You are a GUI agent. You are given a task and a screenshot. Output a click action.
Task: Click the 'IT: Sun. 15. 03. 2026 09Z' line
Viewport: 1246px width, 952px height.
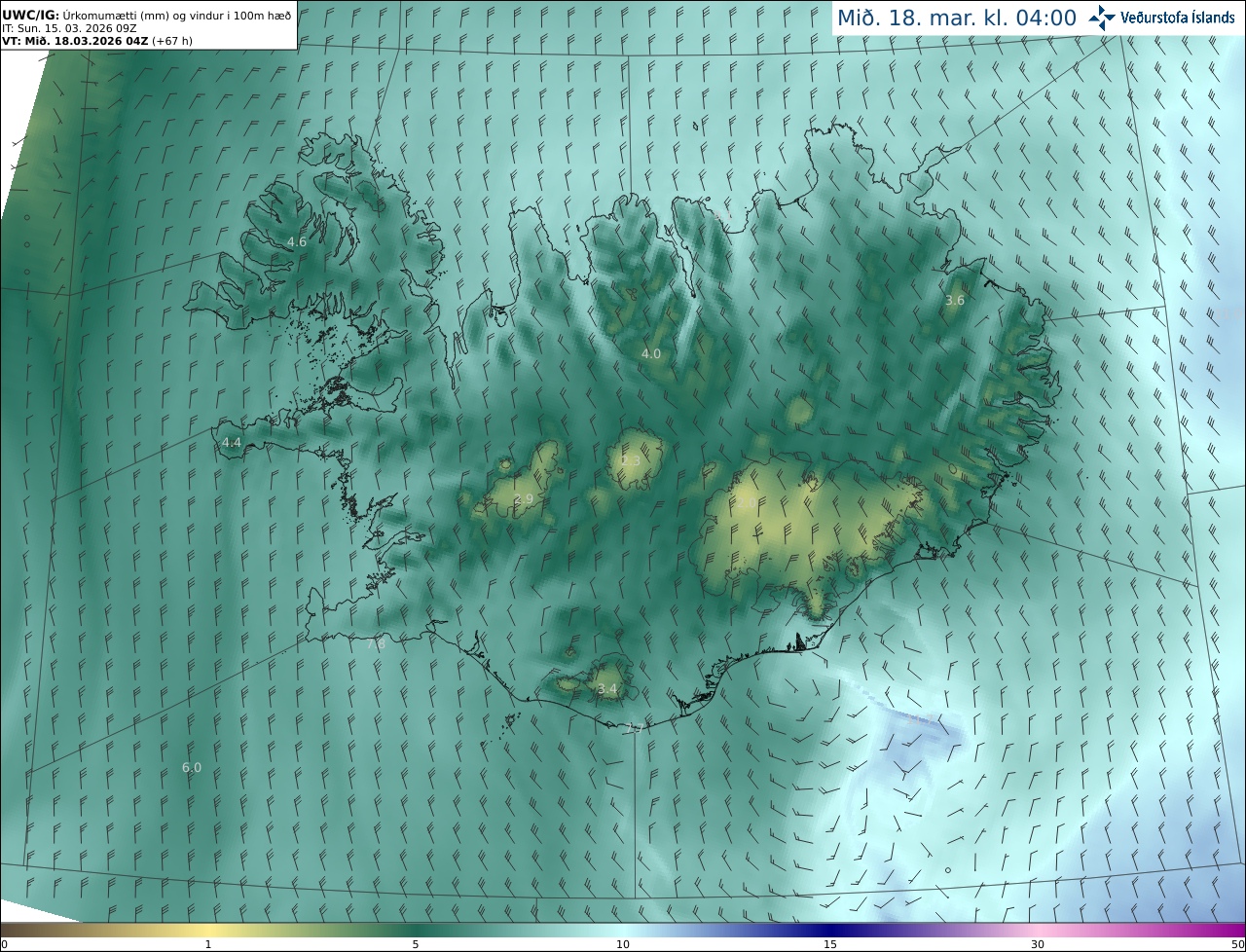[x=69, y=27]
